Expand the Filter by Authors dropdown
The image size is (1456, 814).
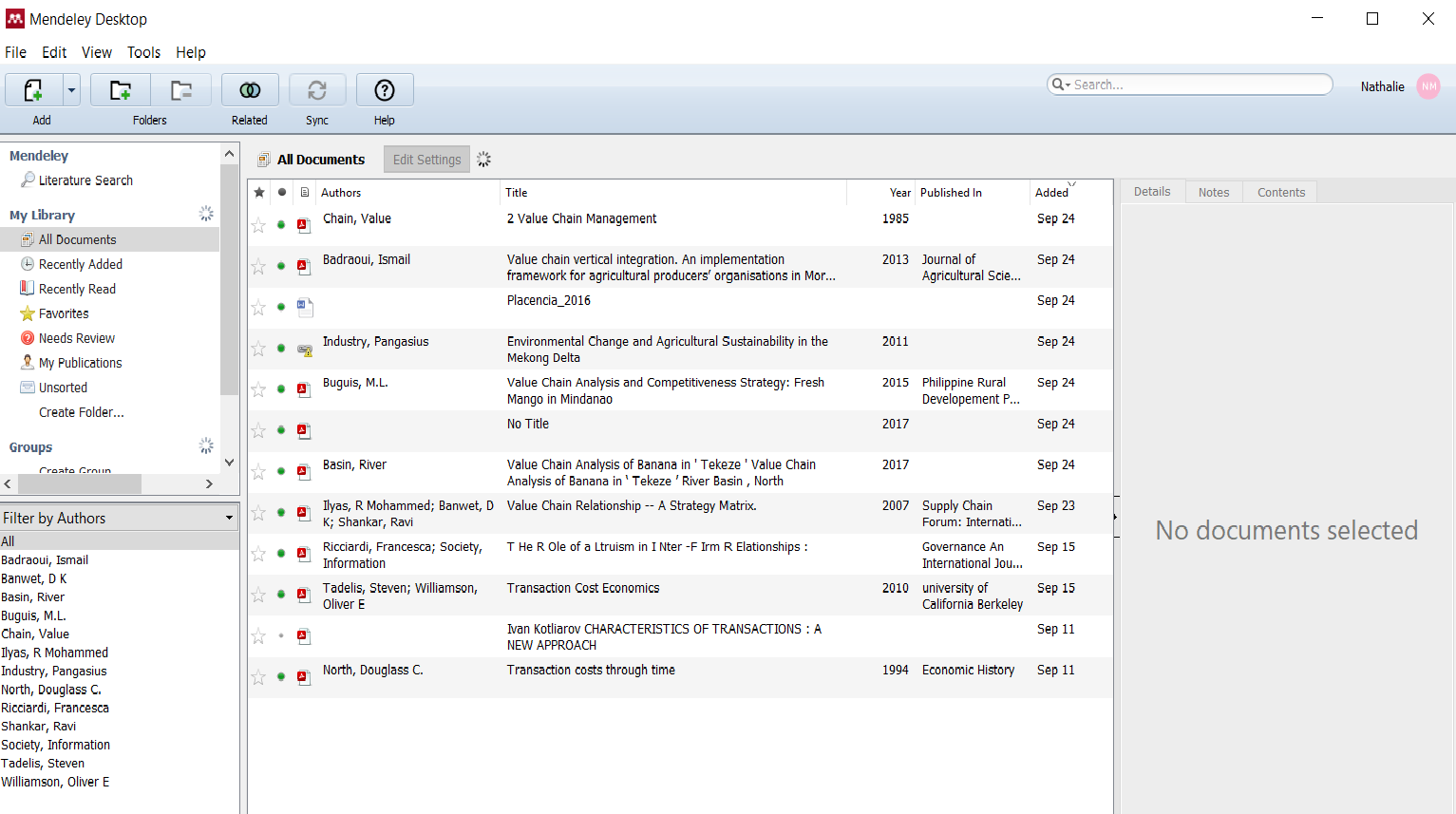pos(229,519)
